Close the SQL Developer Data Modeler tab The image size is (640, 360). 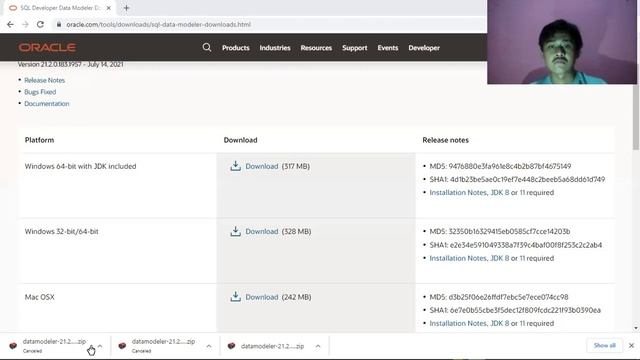pyautogui.click(x=109, y=8)
